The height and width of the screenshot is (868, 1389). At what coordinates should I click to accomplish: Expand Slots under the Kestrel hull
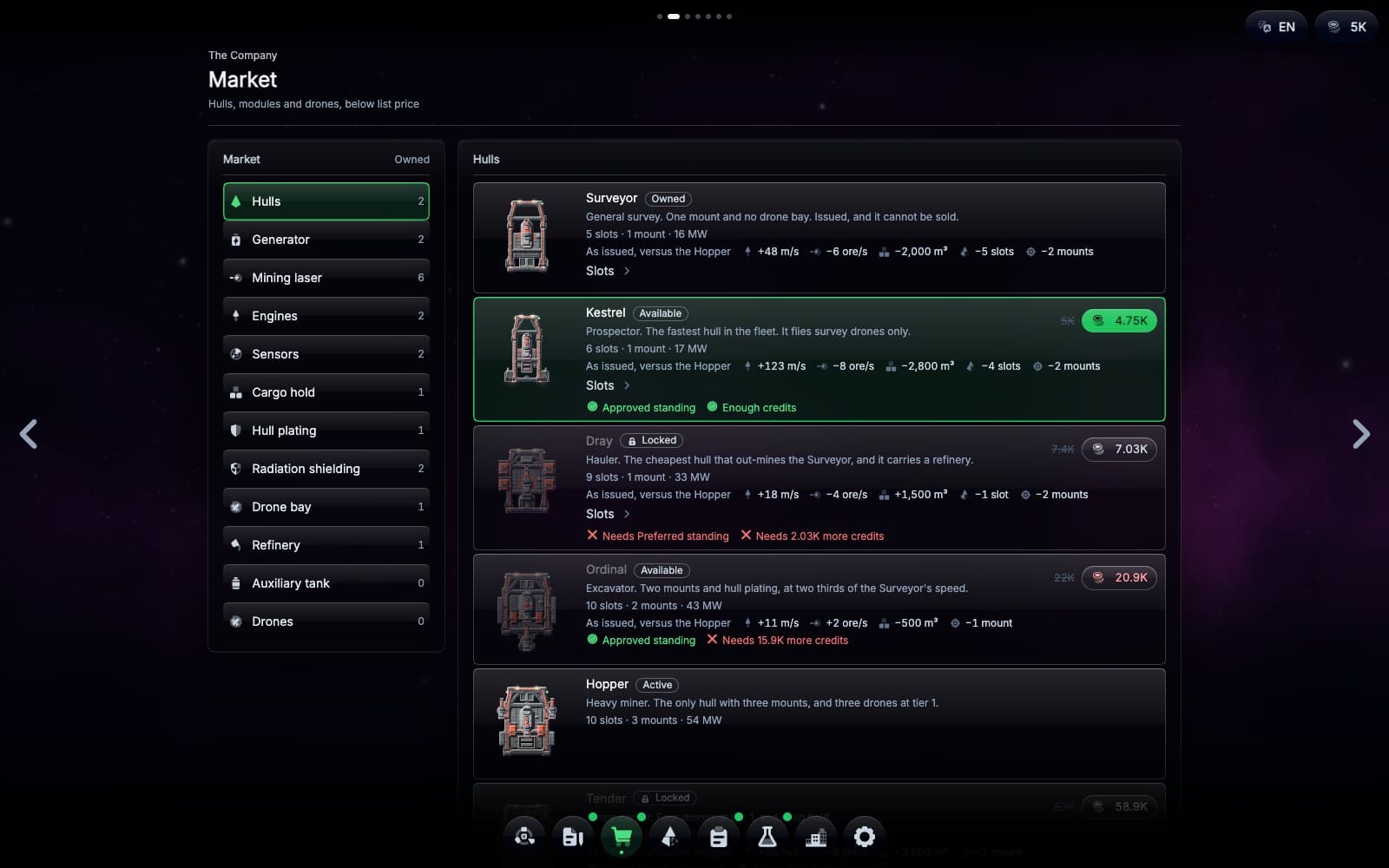click(608, 385)
